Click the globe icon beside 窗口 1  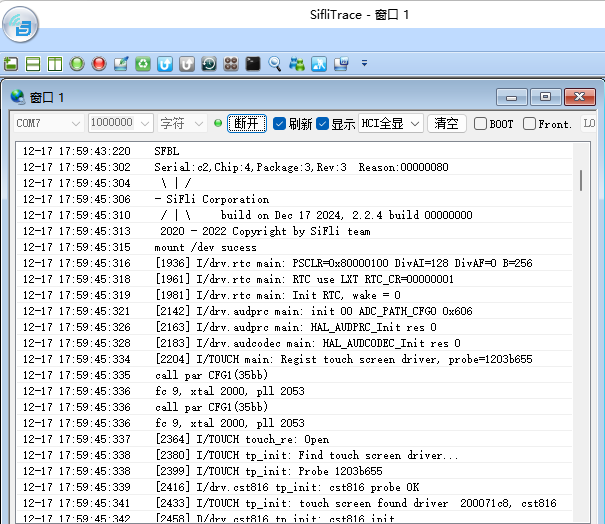tap(18, 97)
